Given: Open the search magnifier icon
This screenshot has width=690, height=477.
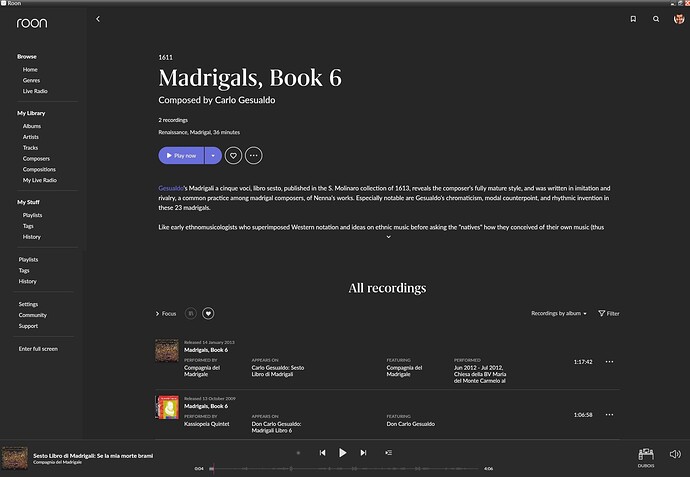Looking at the screenshot, I should [656, 19].
